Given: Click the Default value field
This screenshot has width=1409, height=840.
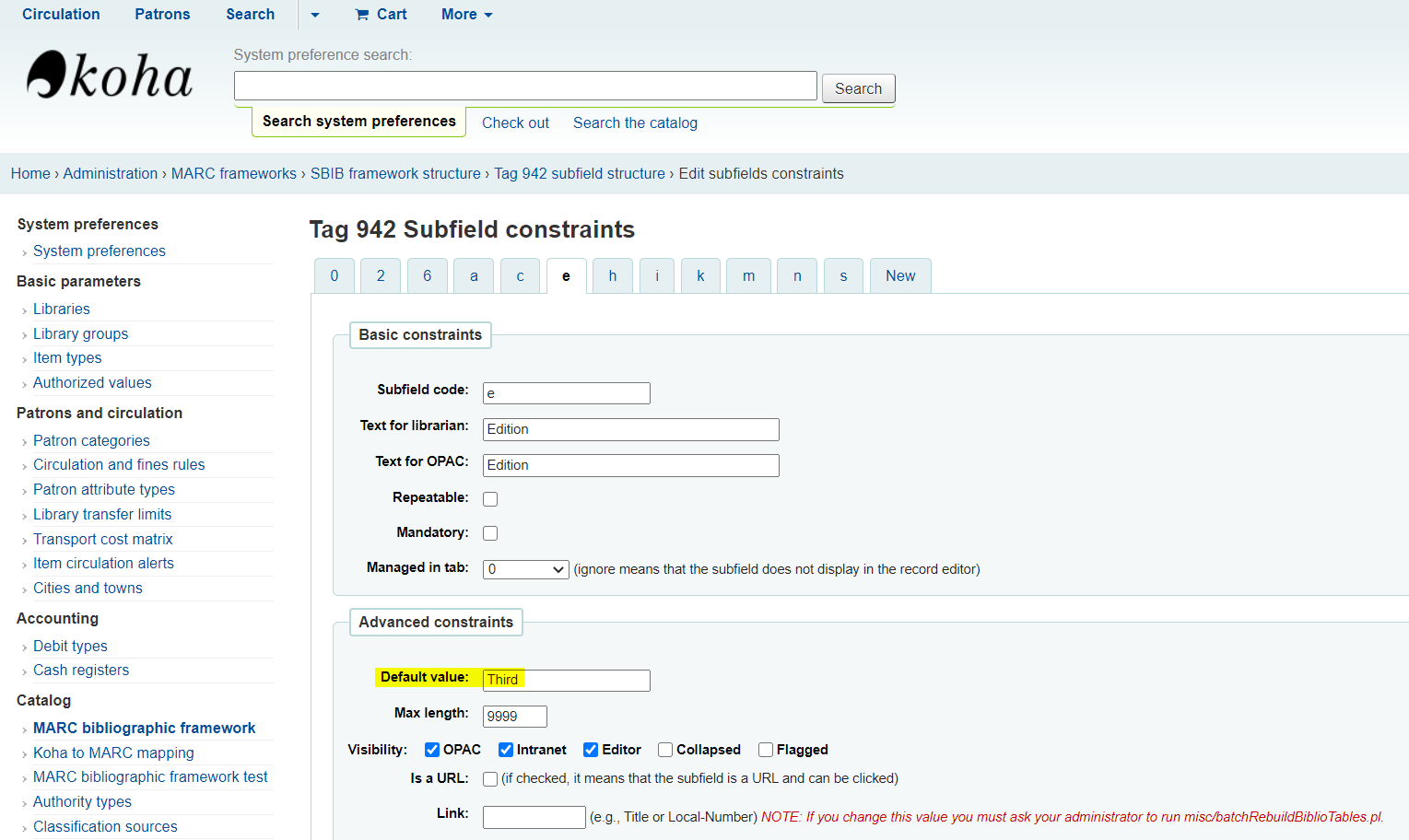Looking at the screenshot, I should point(567,680).
